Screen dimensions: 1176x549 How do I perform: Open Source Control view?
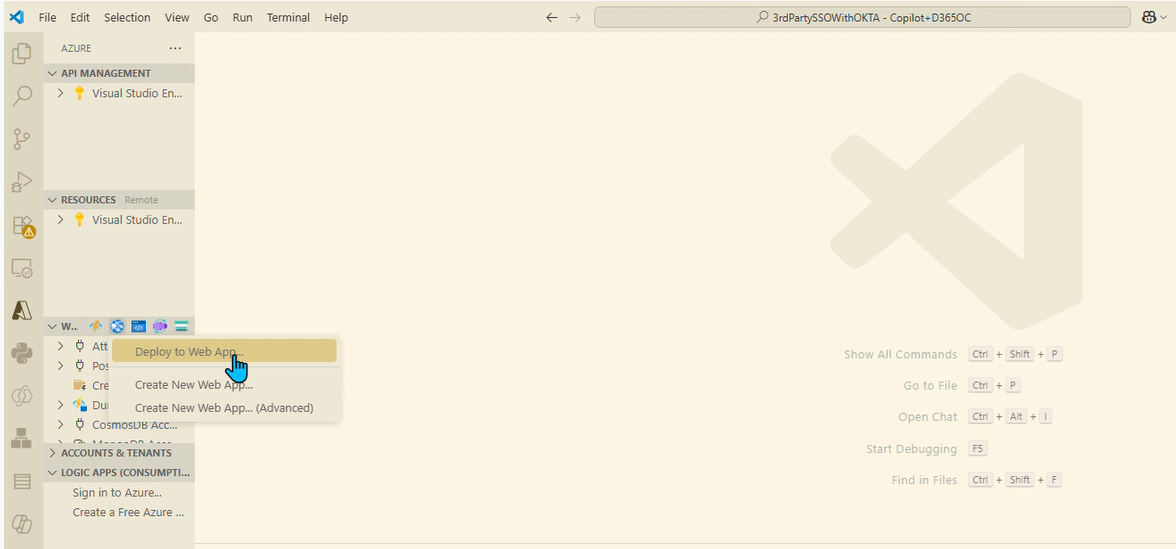click(x=22, y=139)
